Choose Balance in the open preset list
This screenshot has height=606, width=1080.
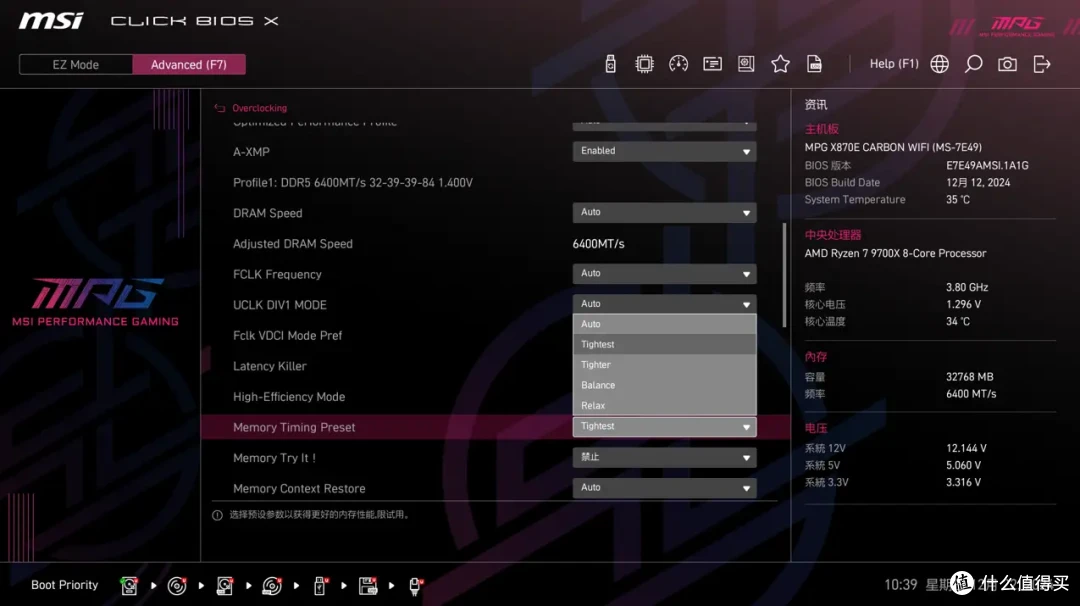pyautogui.click(x=664, y=385)
